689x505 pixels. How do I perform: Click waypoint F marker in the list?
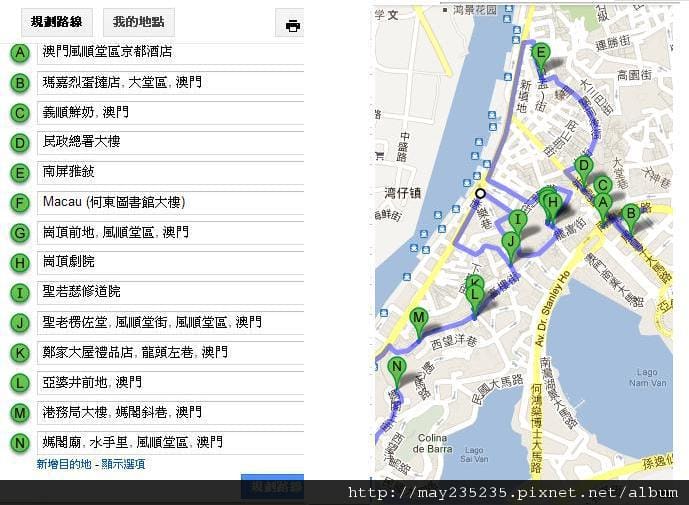20,203
